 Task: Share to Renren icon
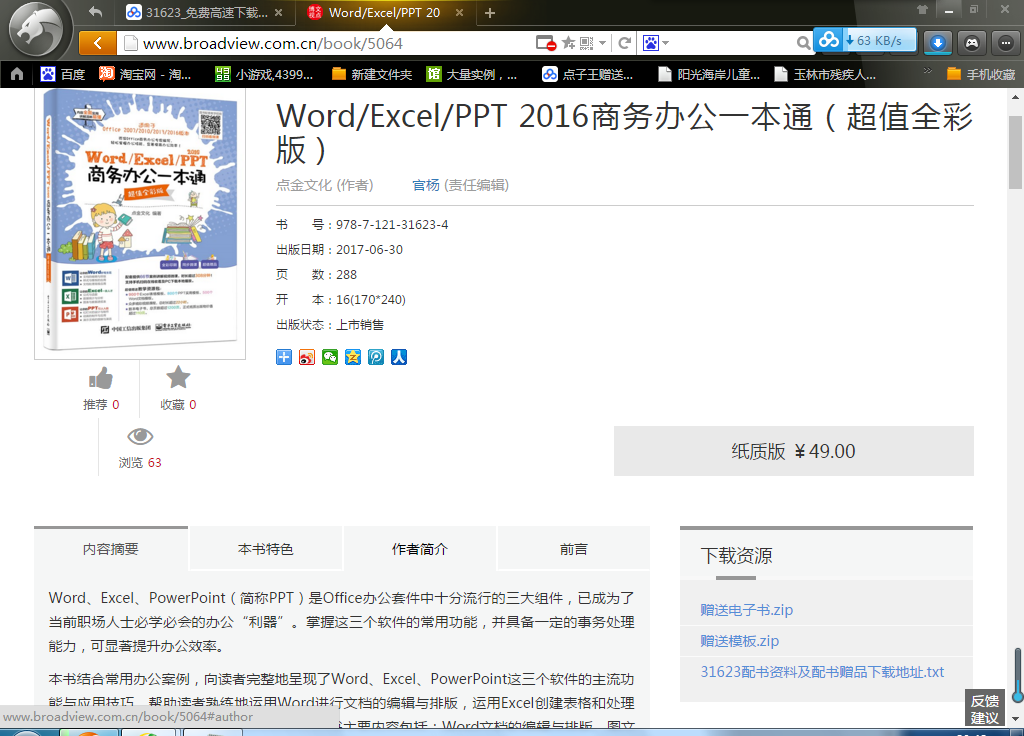point(399,357)
